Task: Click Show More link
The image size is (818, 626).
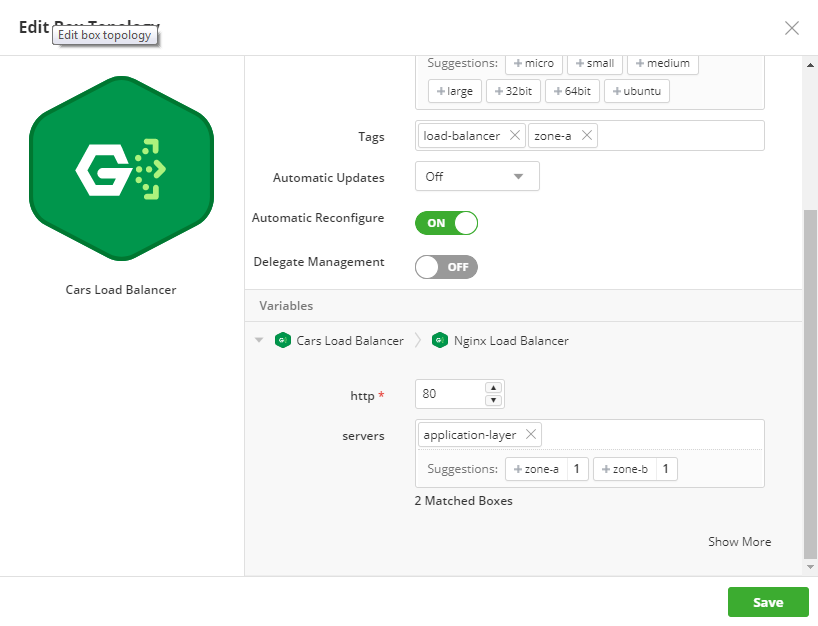Action: [x=739, y=542]
